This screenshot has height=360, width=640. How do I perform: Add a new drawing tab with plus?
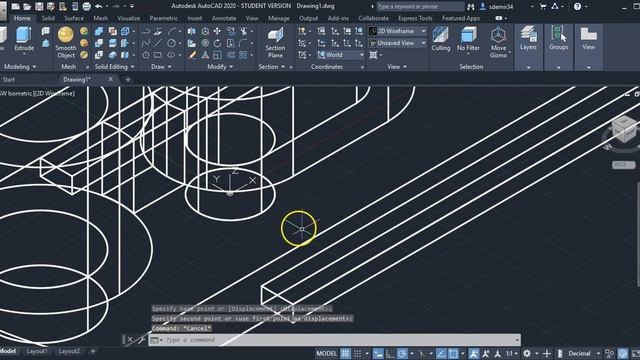tap(128, 80)
